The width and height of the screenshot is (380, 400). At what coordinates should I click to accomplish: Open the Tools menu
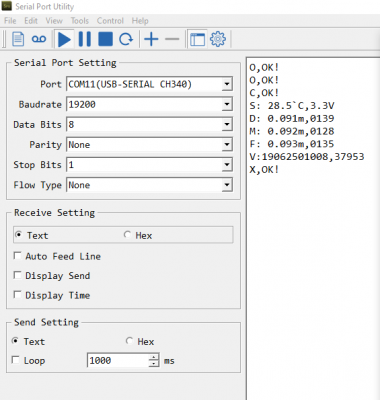pyautogui.click(x=80, y=21)
